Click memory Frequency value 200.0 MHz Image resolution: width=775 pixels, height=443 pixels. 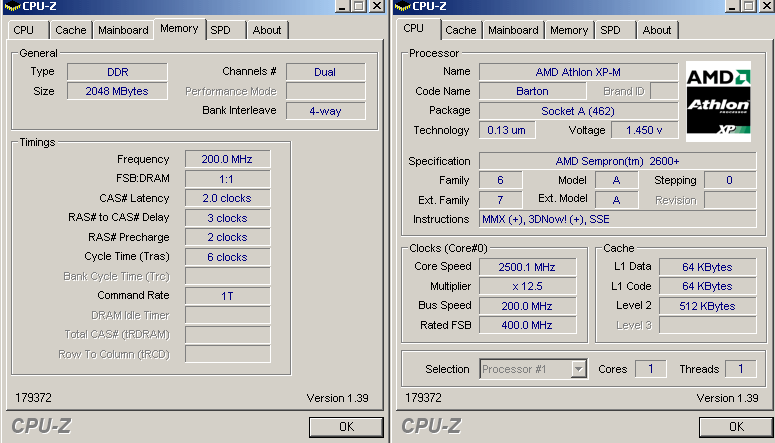[x=227, y=160]
